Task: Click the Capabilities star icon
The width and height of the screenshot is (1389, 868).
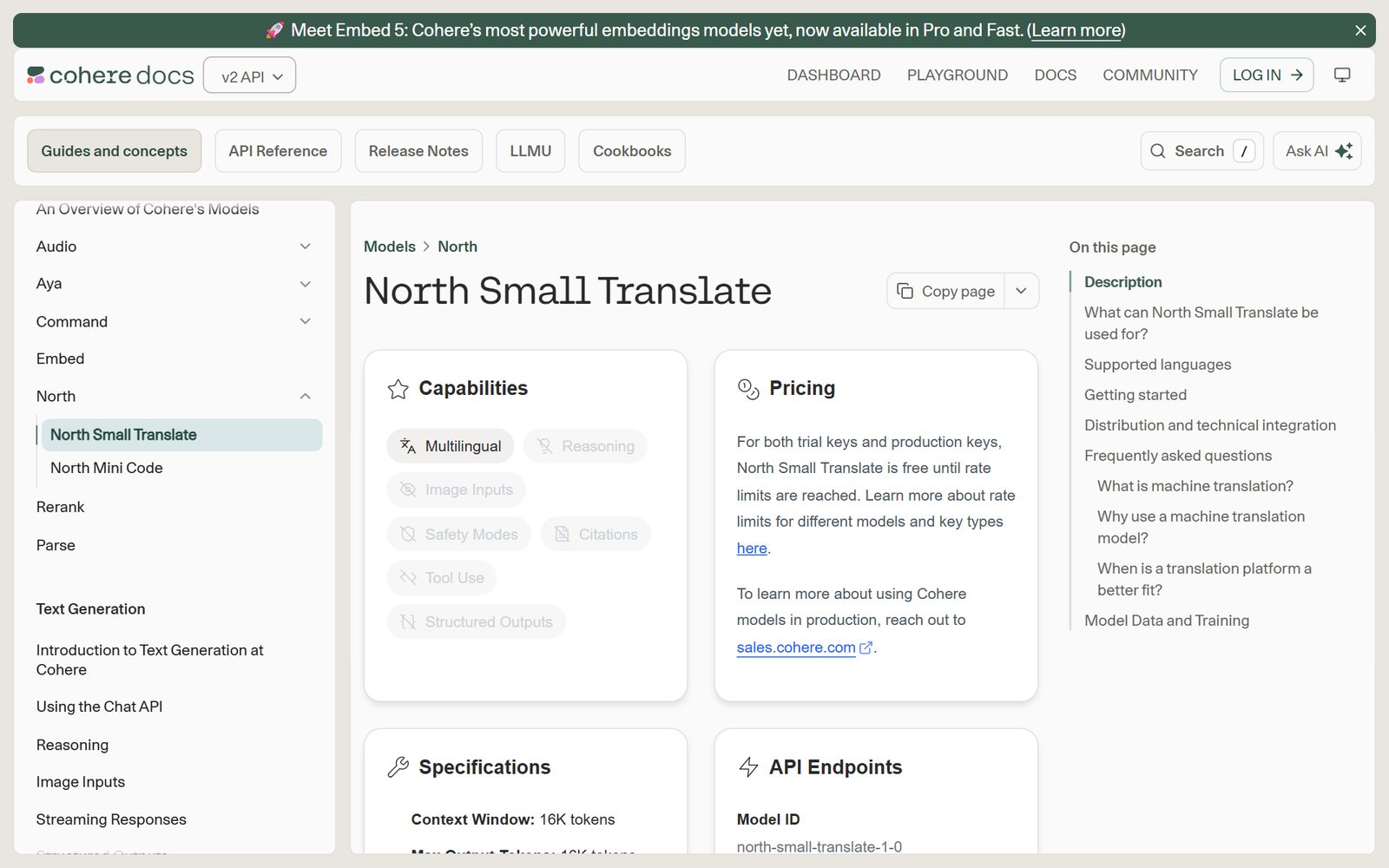Action: pos(398,389)
